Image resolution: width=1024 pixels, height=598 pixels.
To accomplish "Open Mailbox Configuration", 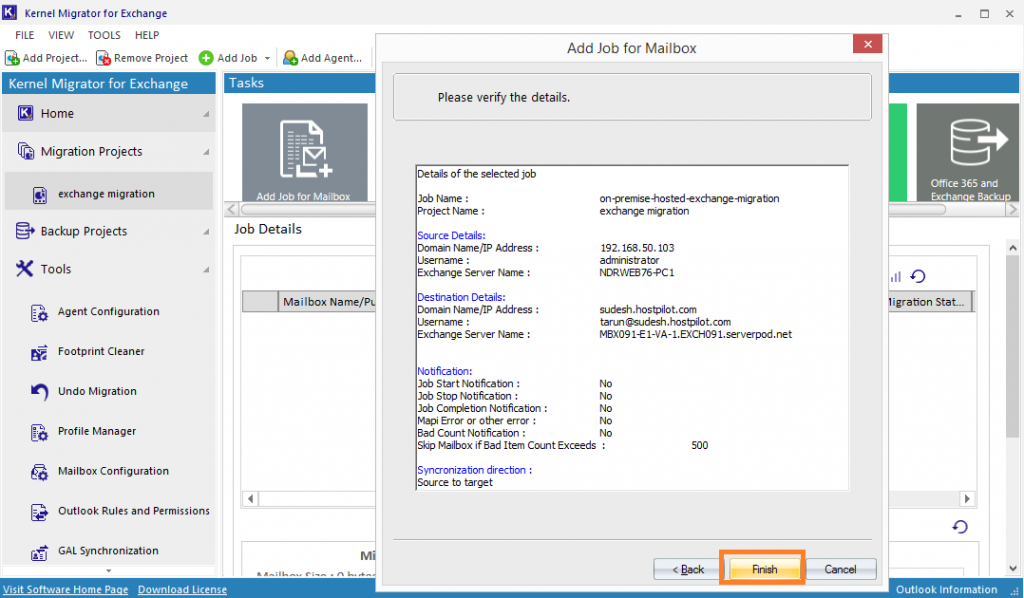I will tap(108, 471).
